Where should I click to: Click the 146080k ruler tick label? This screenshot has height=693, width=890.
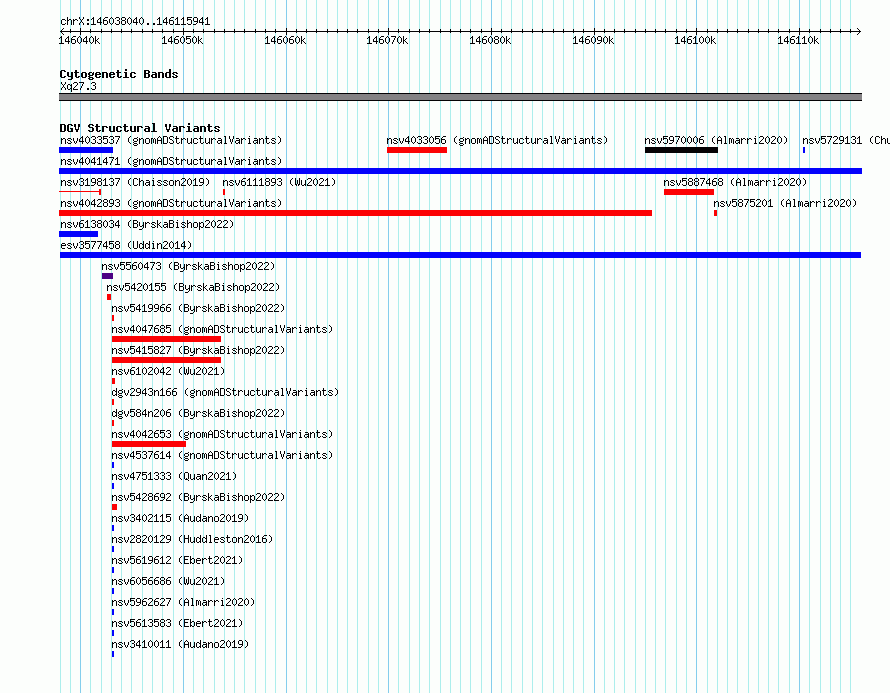[490, 40]
